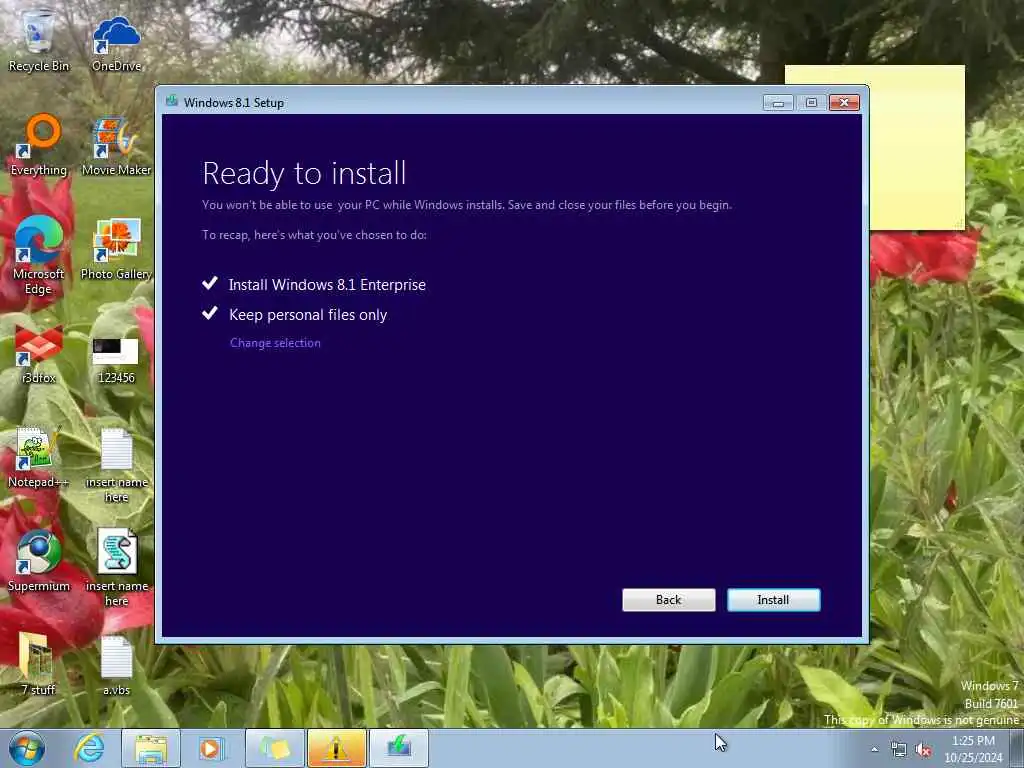Select the 123456 file icon

click(116, 360)
